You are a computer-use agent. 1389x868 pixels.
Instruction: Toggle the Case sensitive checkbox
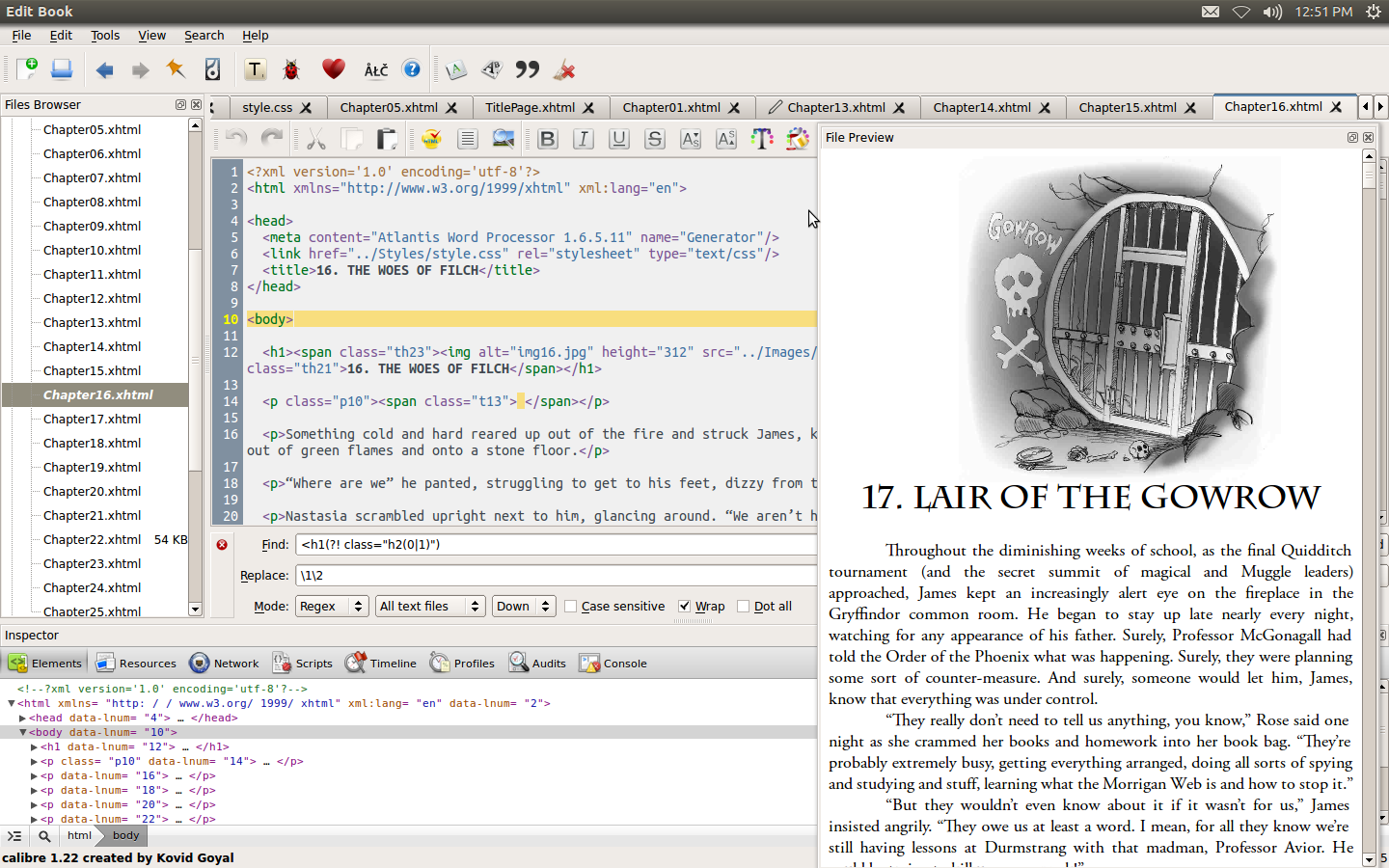point(571,607)
